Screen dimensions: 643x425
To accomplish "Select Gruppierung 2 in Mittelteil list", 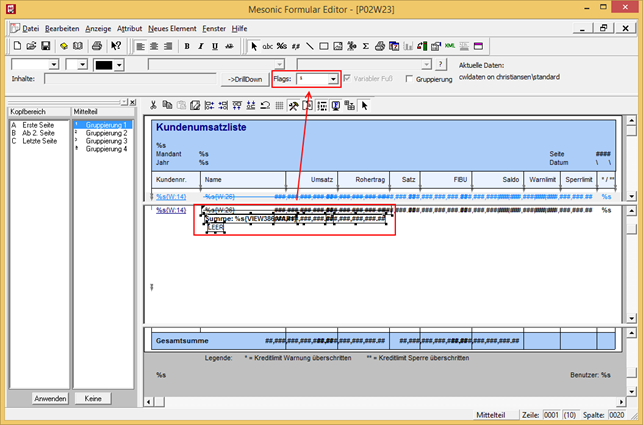I will pyautogui.click(x=106, y=133).
